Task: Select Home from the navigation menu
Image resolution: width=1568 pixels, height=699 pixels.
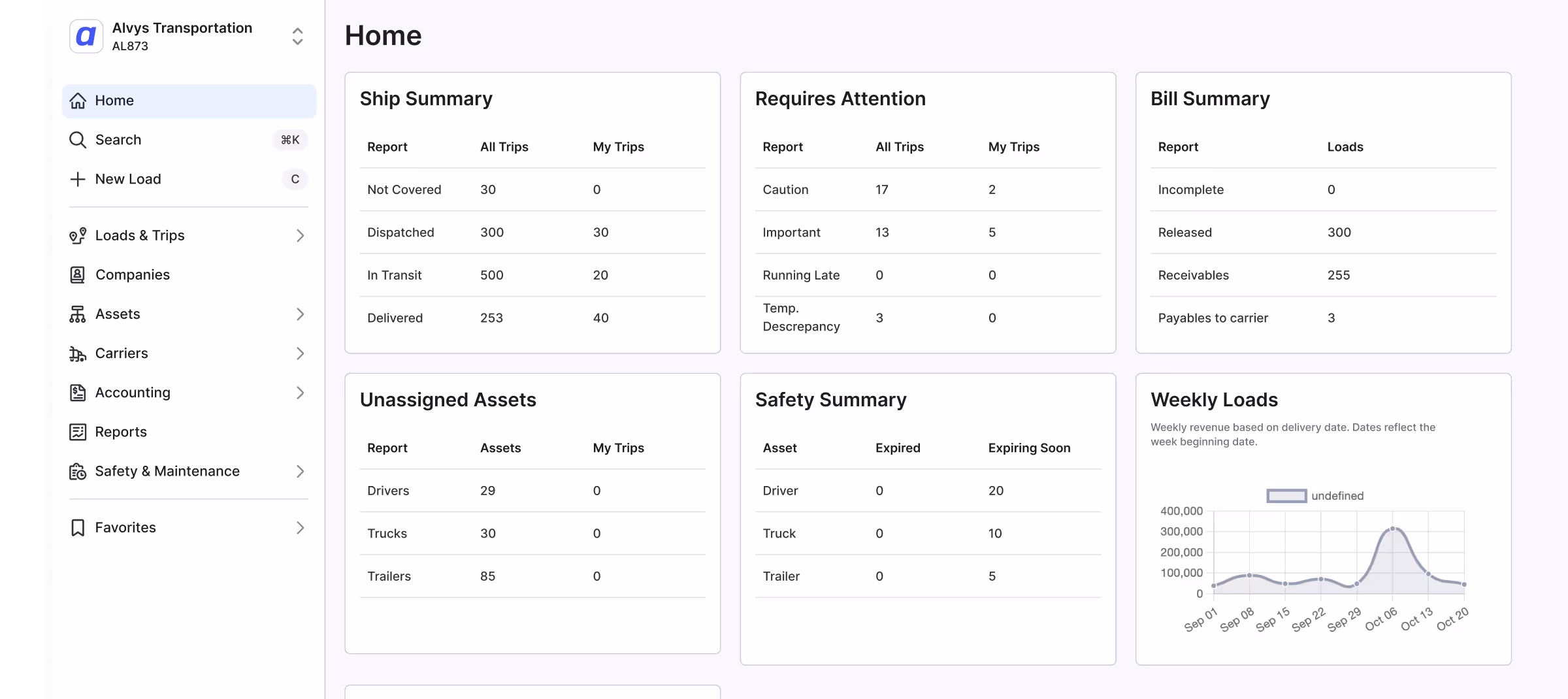Action: pos(114,101)
